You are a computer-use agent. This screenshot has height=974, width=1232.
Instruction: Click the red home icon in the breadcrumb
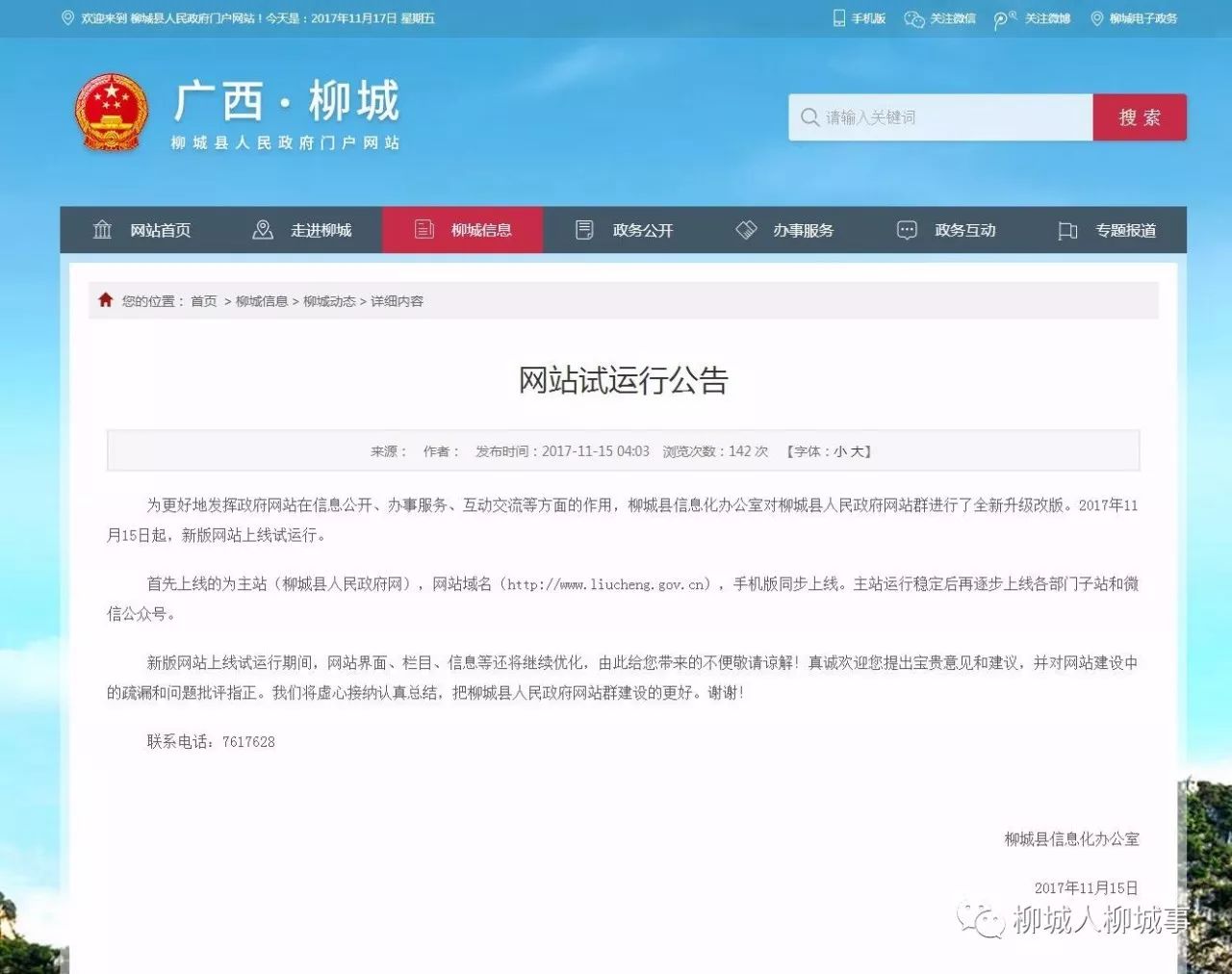106,299
